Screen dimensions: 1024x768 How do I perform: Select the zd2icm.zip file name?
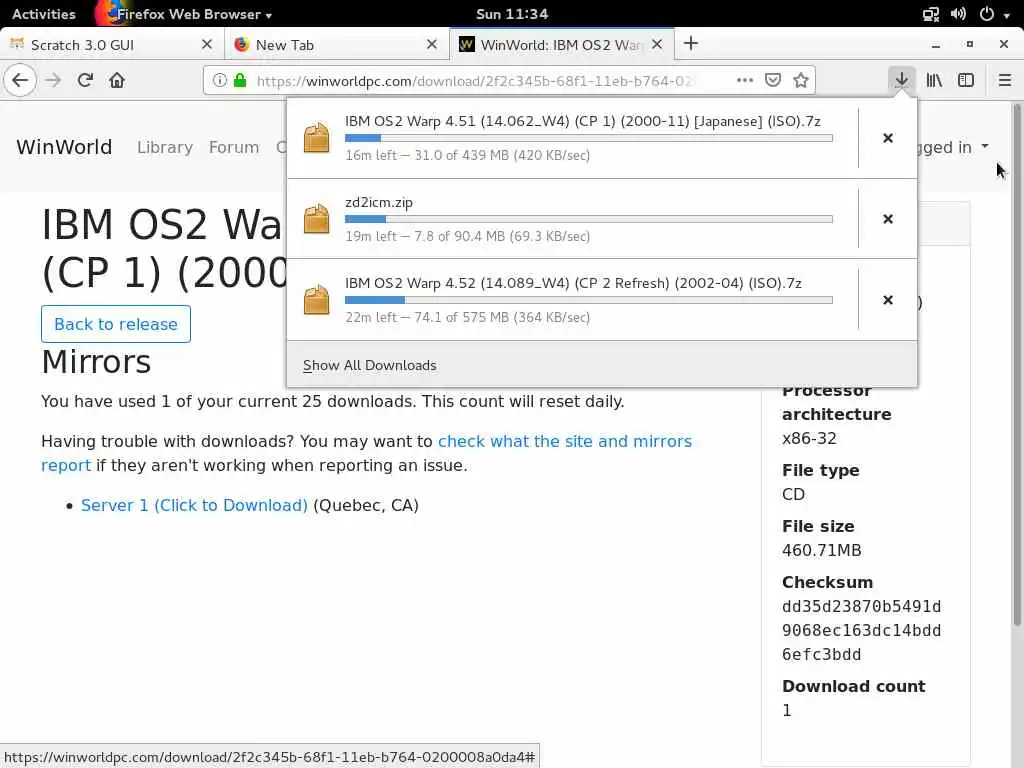click(379, 202)
